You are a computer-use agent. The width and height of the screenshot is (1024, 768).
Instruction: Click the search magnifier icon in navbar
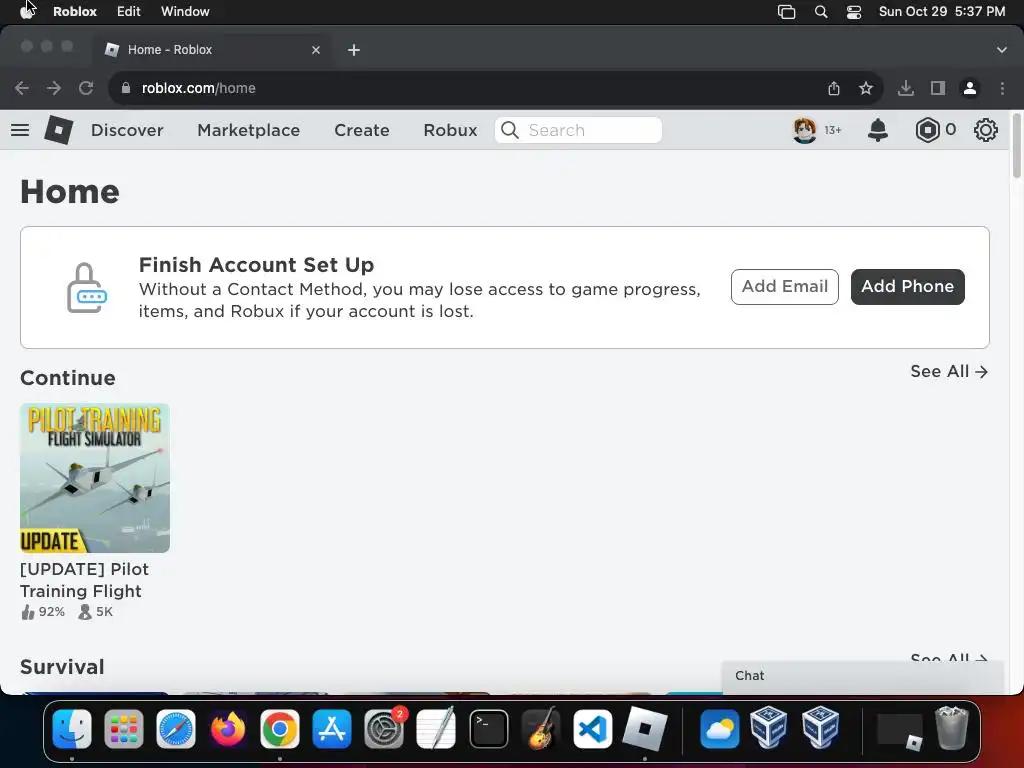510,130
